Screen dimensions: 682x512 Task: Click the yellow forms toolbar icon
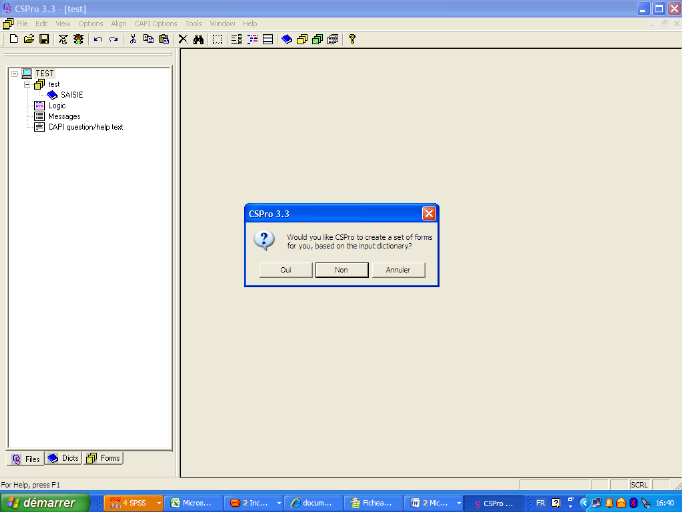point(302,39)
